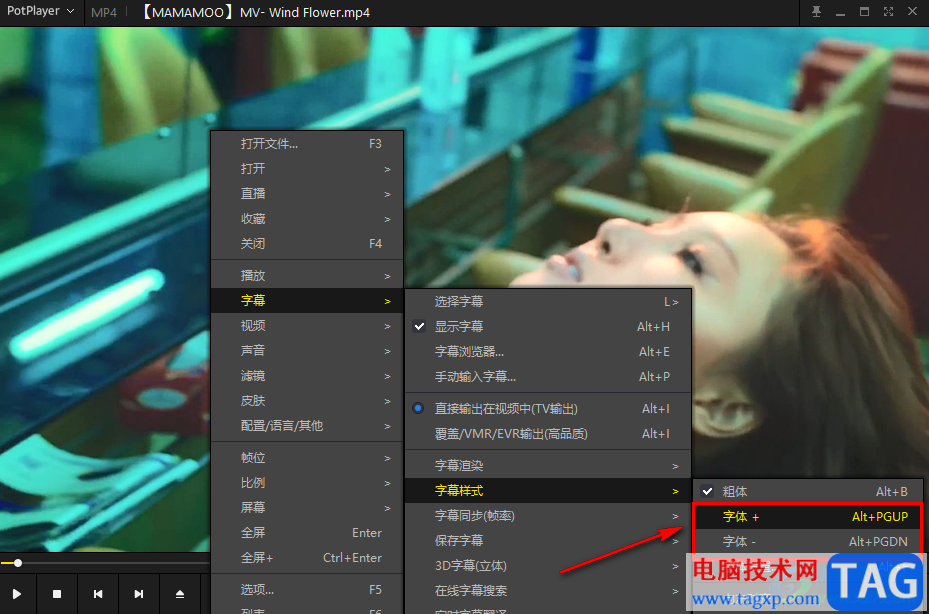Click the seek bar position handle
Image resolution: width=929 pixels, height=614 pixels.
tap(18, 563)
